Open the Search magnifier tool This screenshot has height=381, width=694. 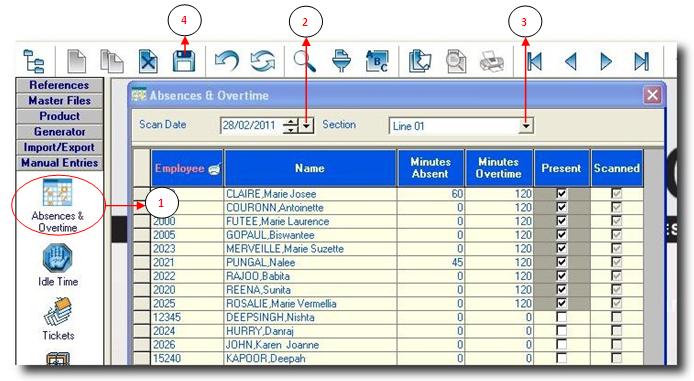(305, 61)
